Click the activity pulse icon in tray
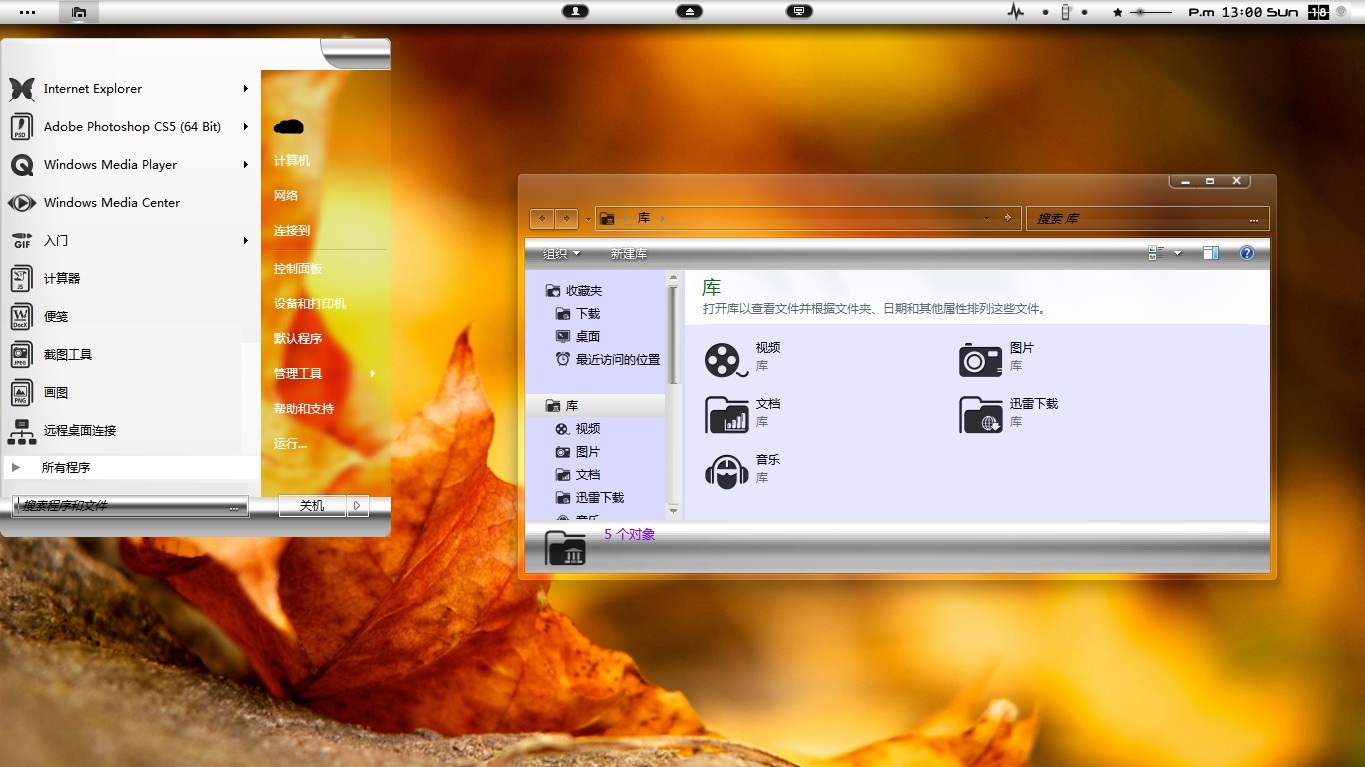The height and width of the screenshot is (767, 1365). pyautogui.click(x=1016, y=12)
